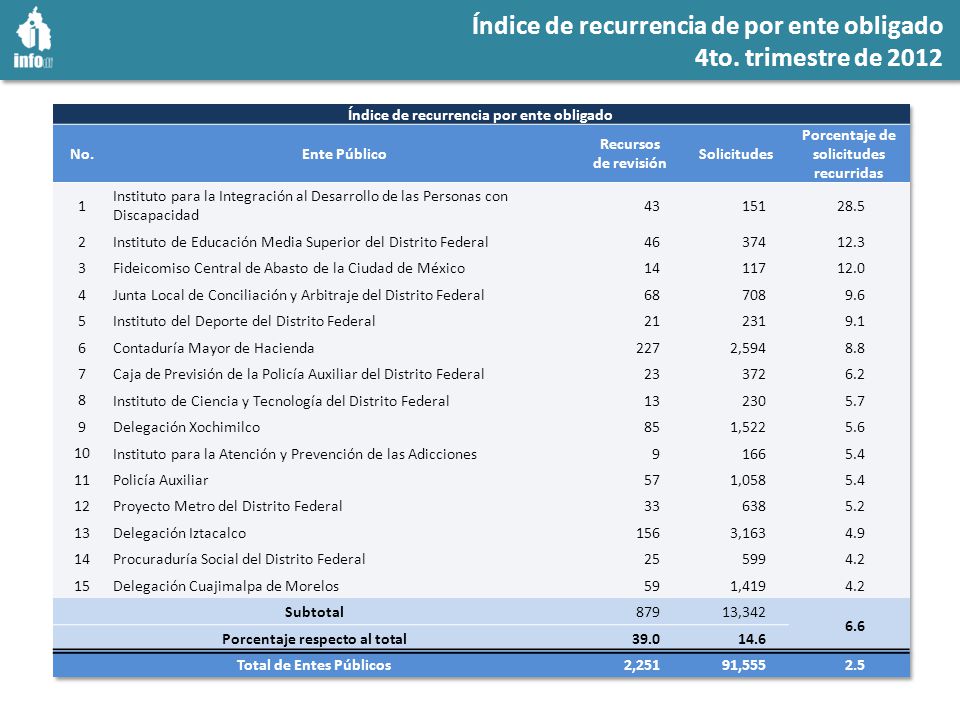The width and height of the screenshot is (960, 720).
Task: Click percentage value 5.7
Action: (855, 401)
